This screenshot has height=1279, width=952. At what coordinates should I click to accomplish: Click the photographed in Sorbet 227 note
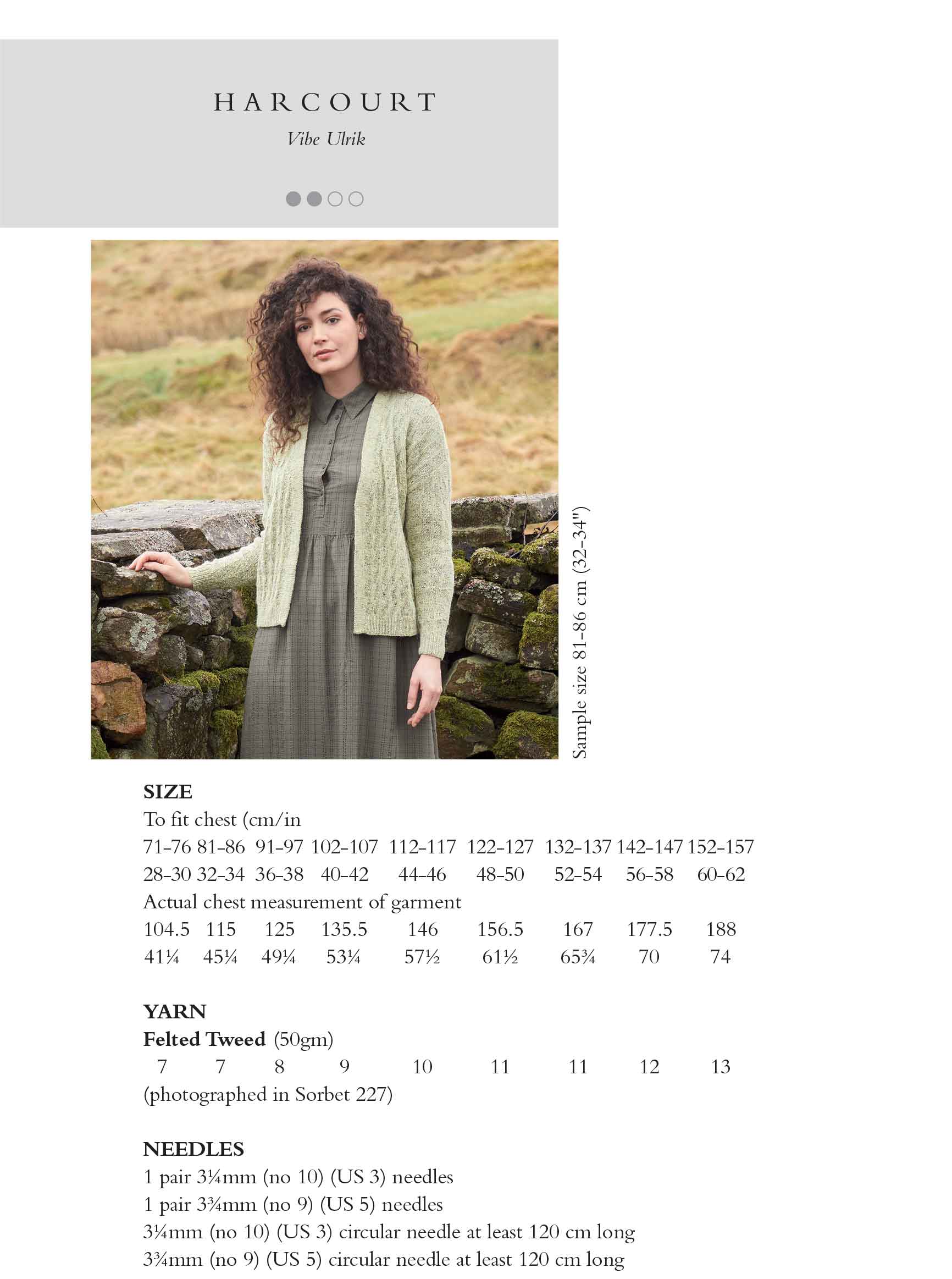pos(268,1095)
